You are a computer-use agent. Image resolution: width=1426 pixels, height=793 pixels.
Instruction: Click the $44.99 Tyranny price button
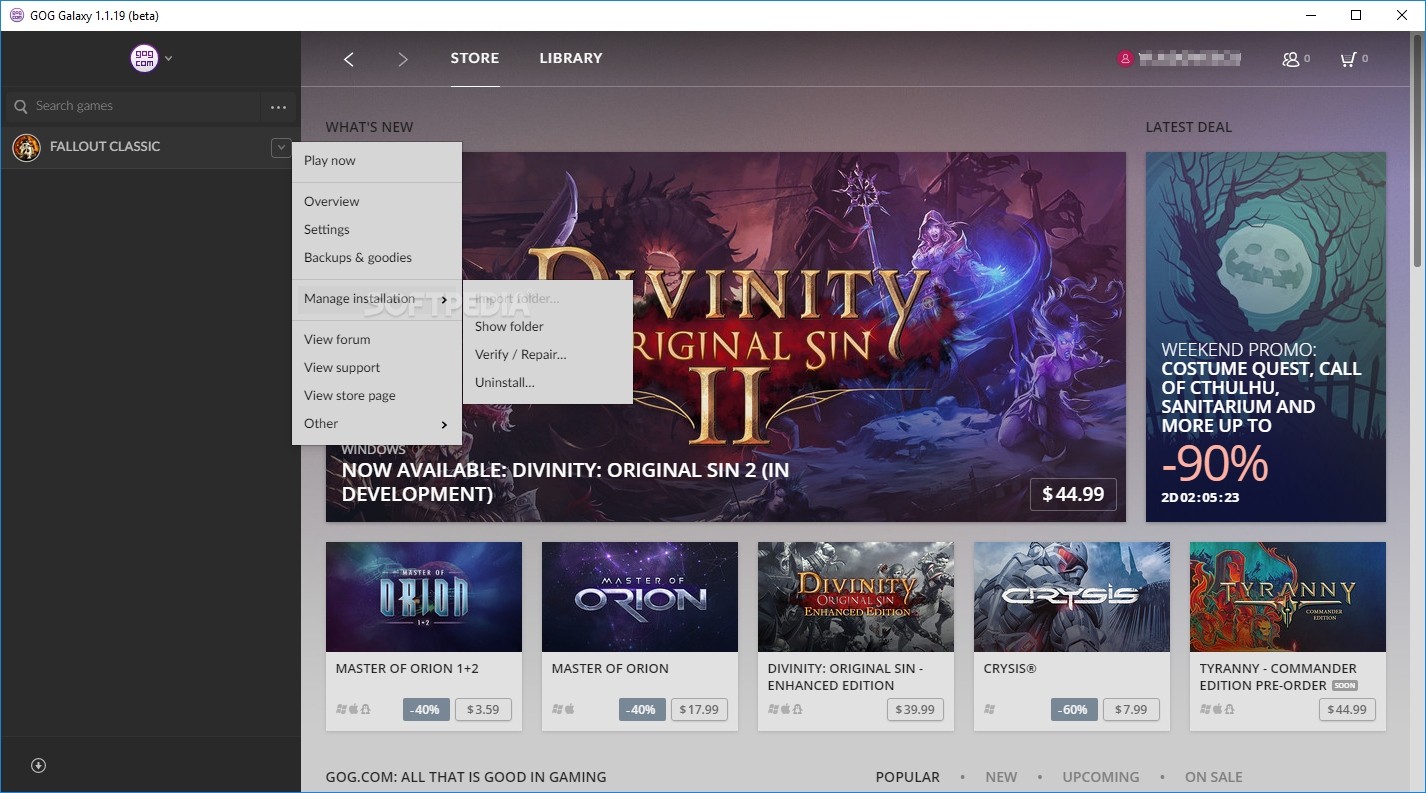click(1347, 709)
